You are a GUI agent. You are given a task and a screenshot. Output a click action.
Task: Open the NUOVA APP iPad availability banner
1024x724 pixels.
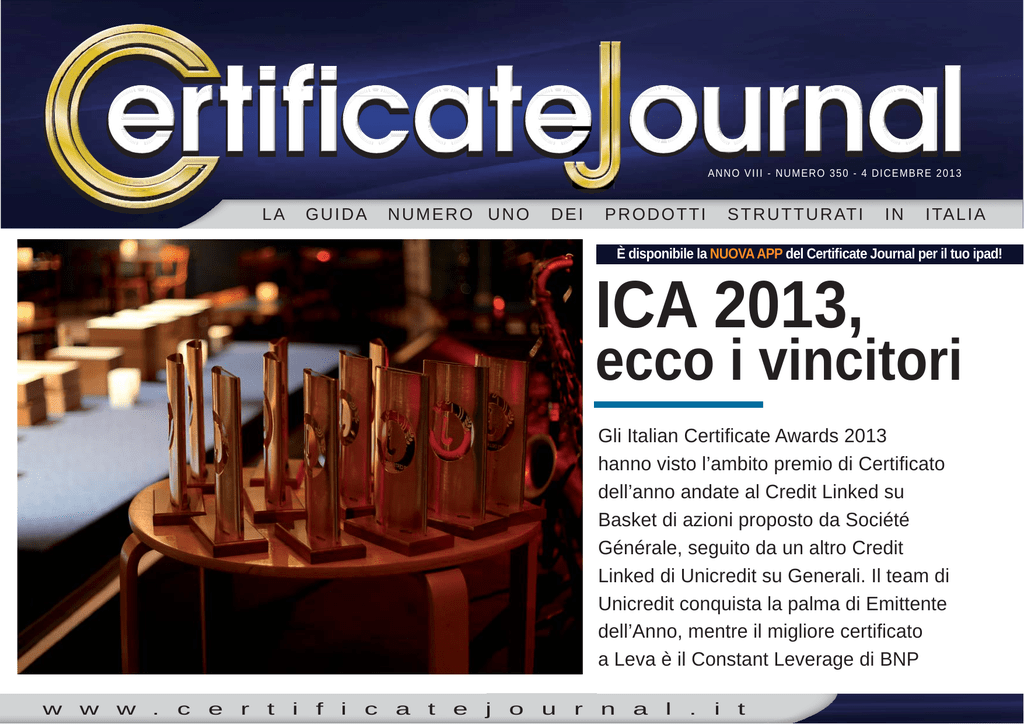pos(809,253)
